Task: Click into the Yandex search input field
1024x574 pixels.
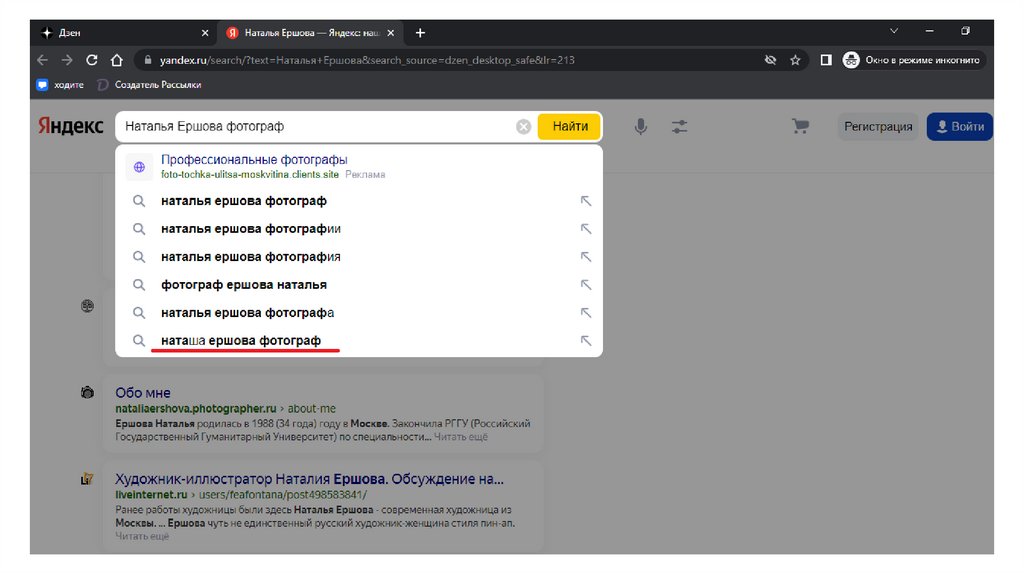Action: tap(317, 127)
